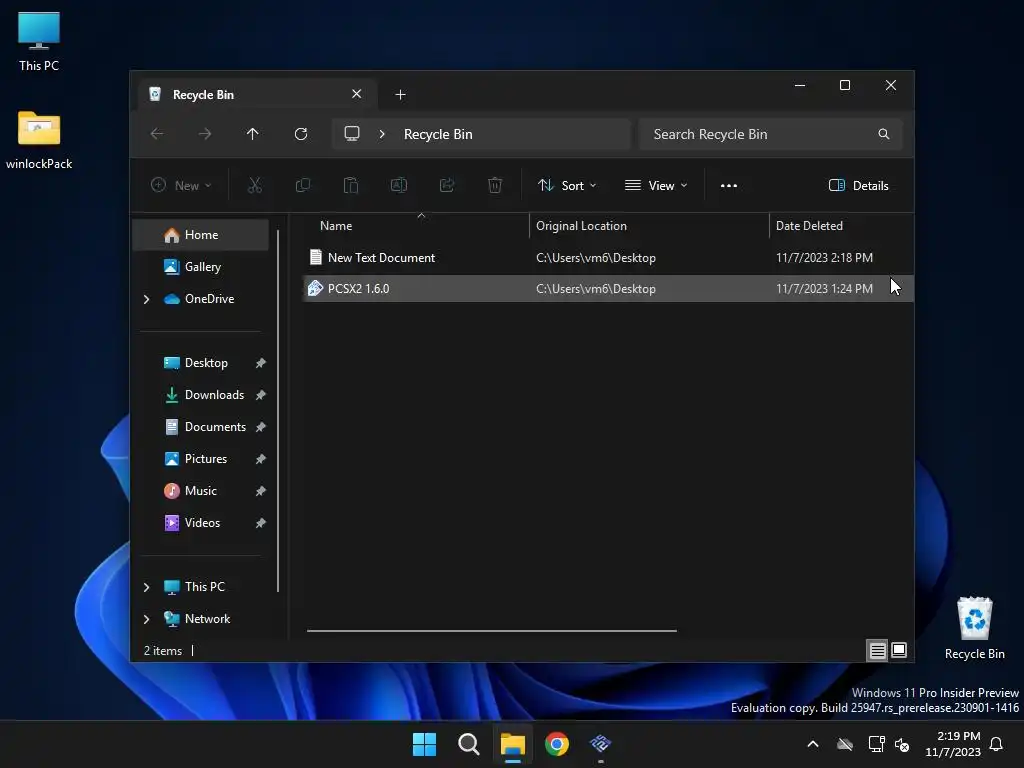Unpin Desktop using its pin icon
Screen dimensions: 1024x768
261,363
